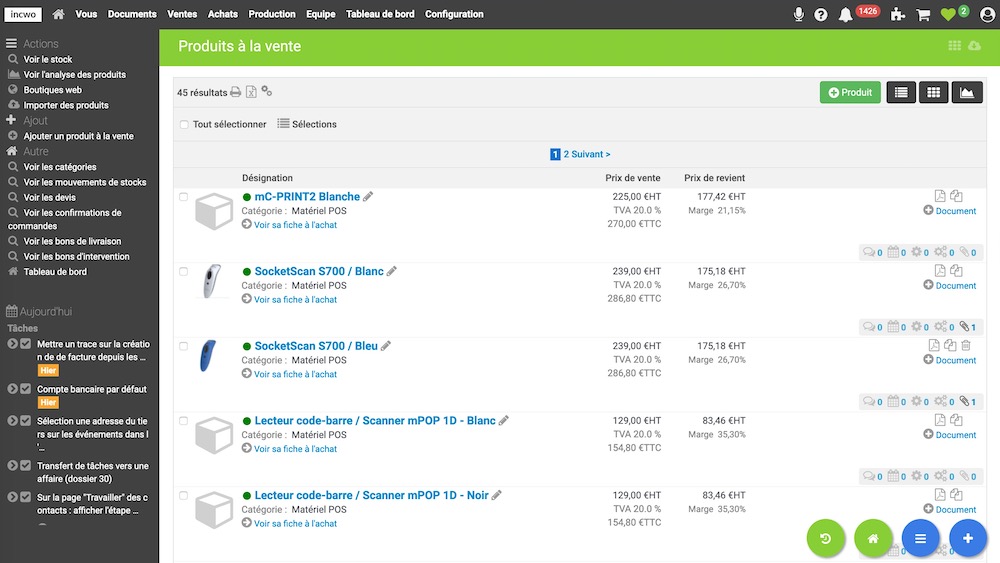Expand the Compte bancaire par défaut arrow
The image size is (1000, 563).
coord(12,388)
